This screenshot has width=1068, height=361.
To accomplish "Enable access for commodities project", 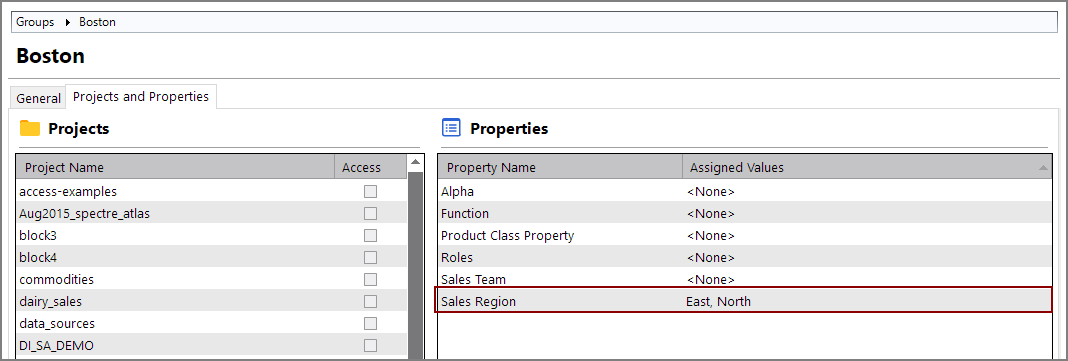I will pyautogui.click(x=371, y=279).
